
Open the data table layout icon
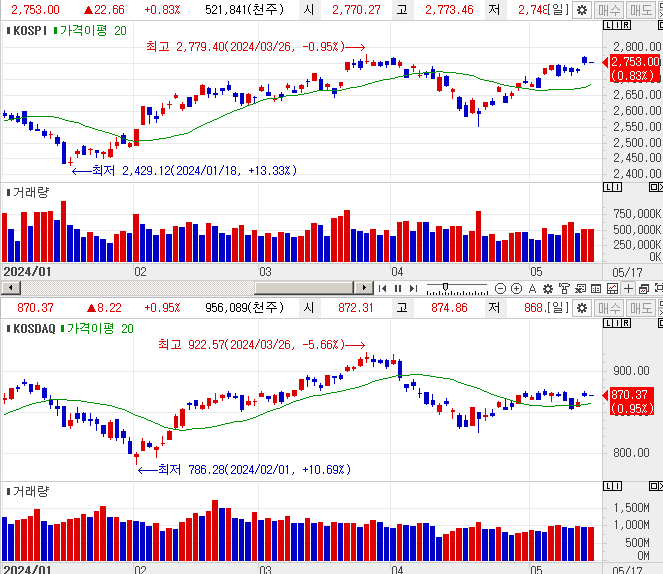[596, 289]
